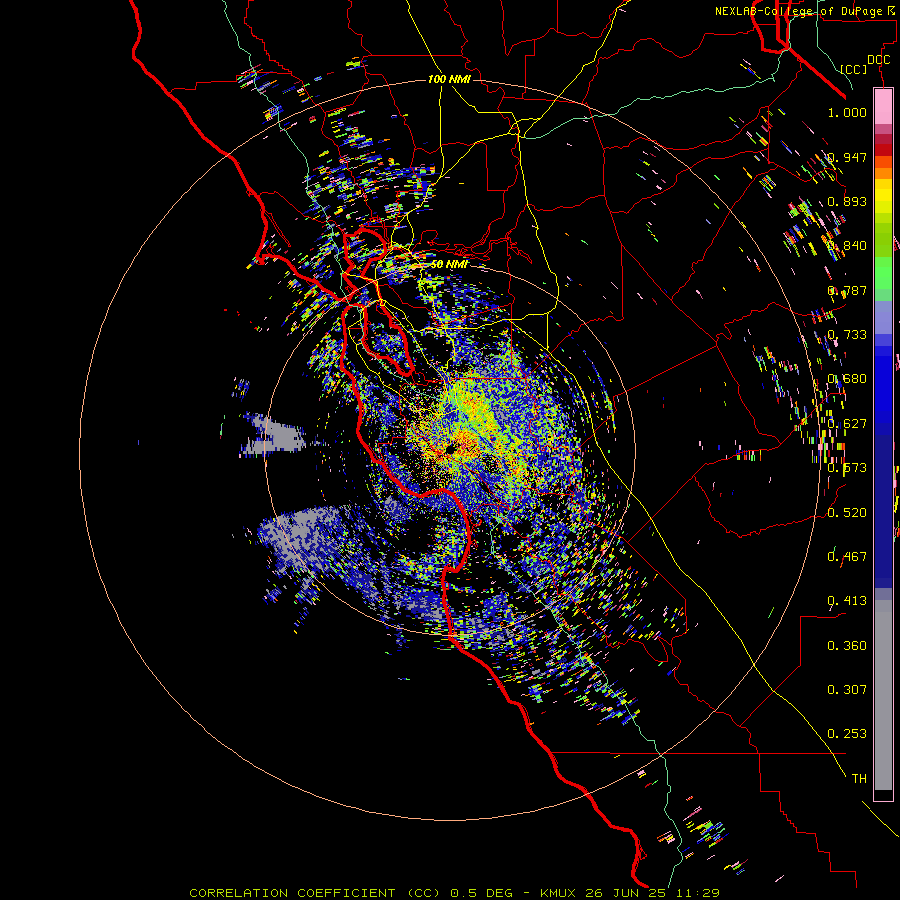Click the 0.733 legend value
900x900 pixels.
847,335
